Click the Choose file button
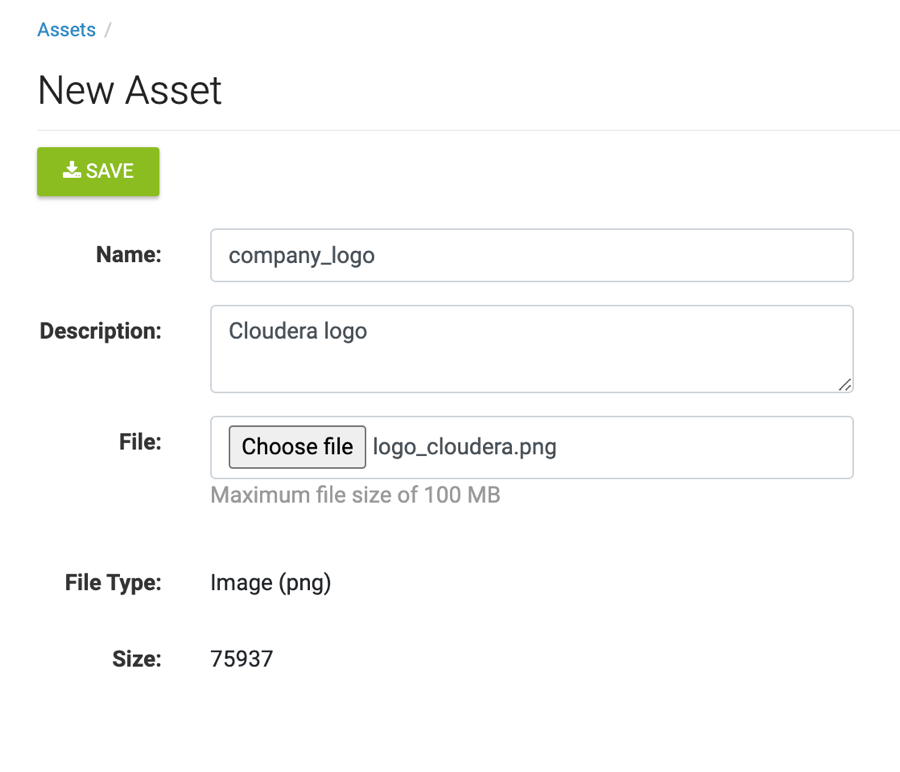This screenshot has width=900, height=772. tap(297, 447)
